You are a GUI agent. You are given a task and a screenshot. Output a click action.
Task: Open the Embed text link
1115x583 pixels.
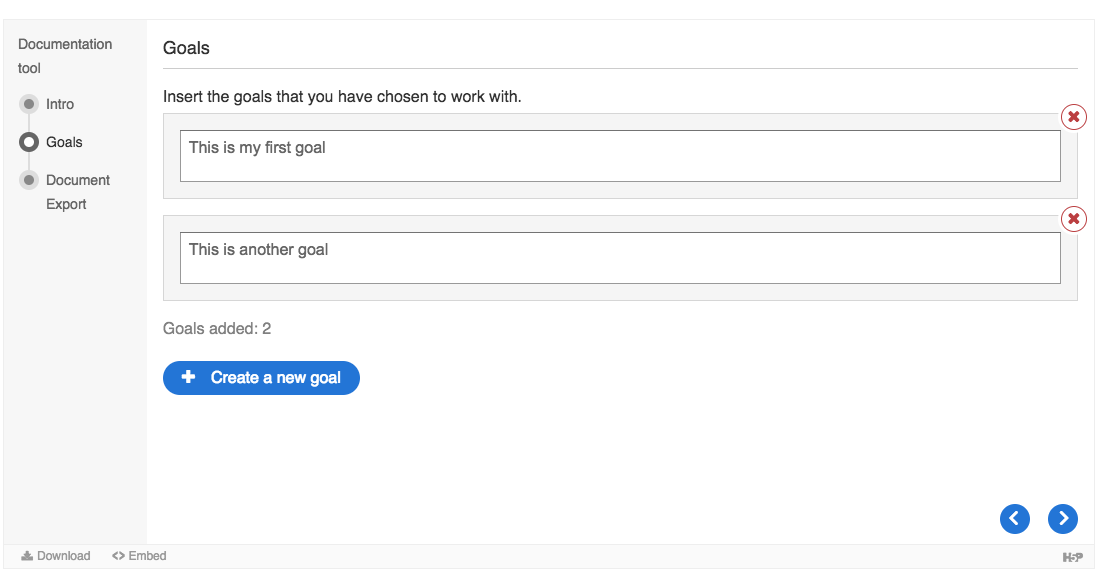coord(147,556)
